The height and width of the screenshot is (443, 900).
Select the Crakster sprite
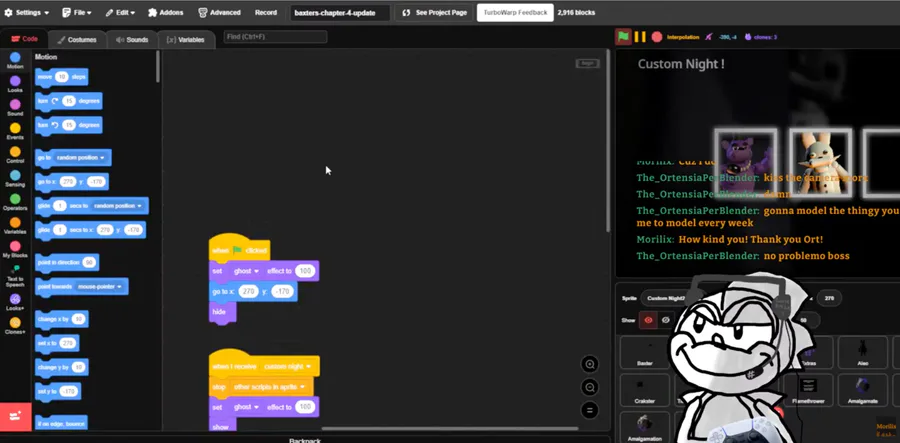click(x=645, y=390)
